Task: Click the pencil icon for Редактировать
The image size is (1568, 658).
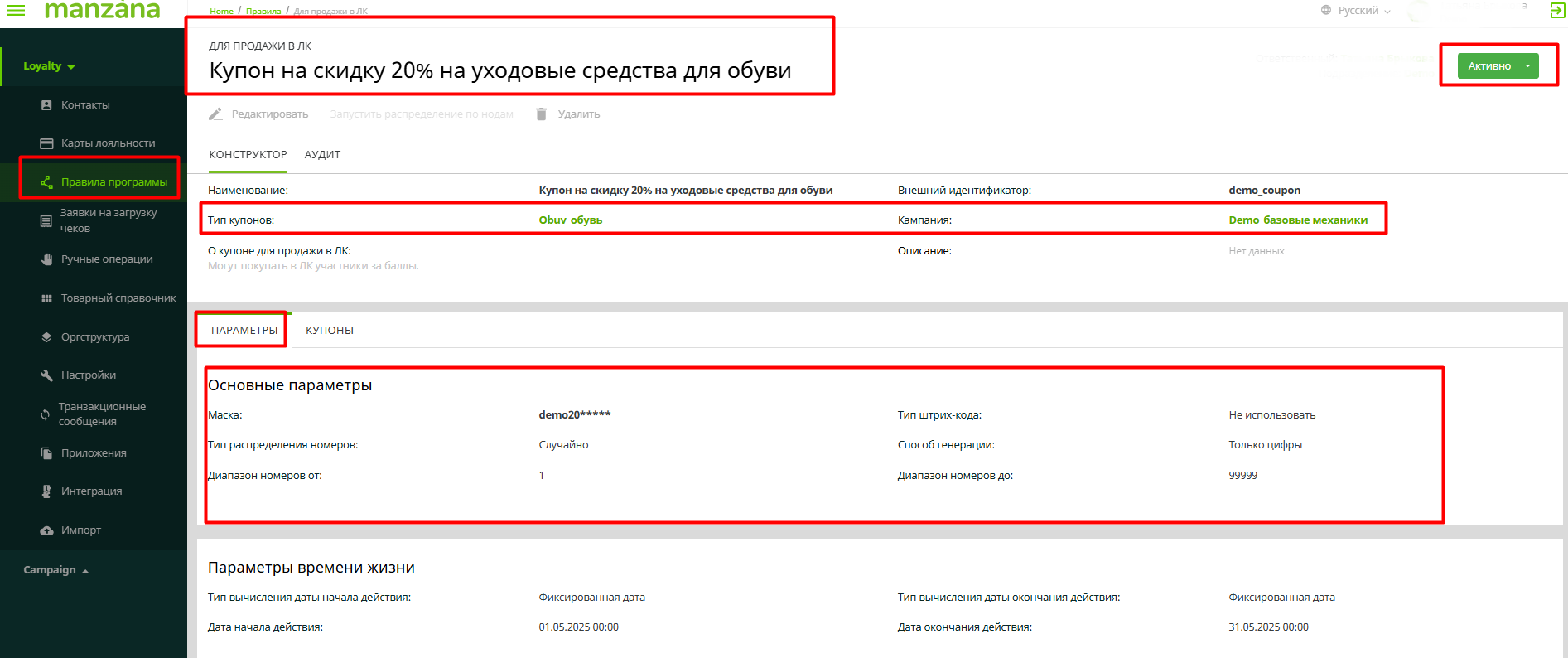Action: point(215,114)
